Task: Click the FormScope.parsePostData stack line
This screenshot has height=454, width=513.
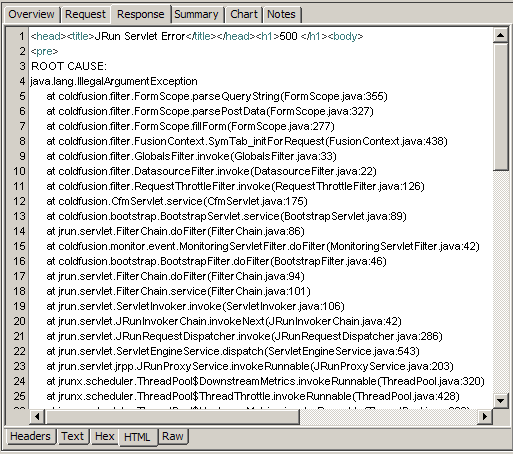Action: click(x=210, y=111)
